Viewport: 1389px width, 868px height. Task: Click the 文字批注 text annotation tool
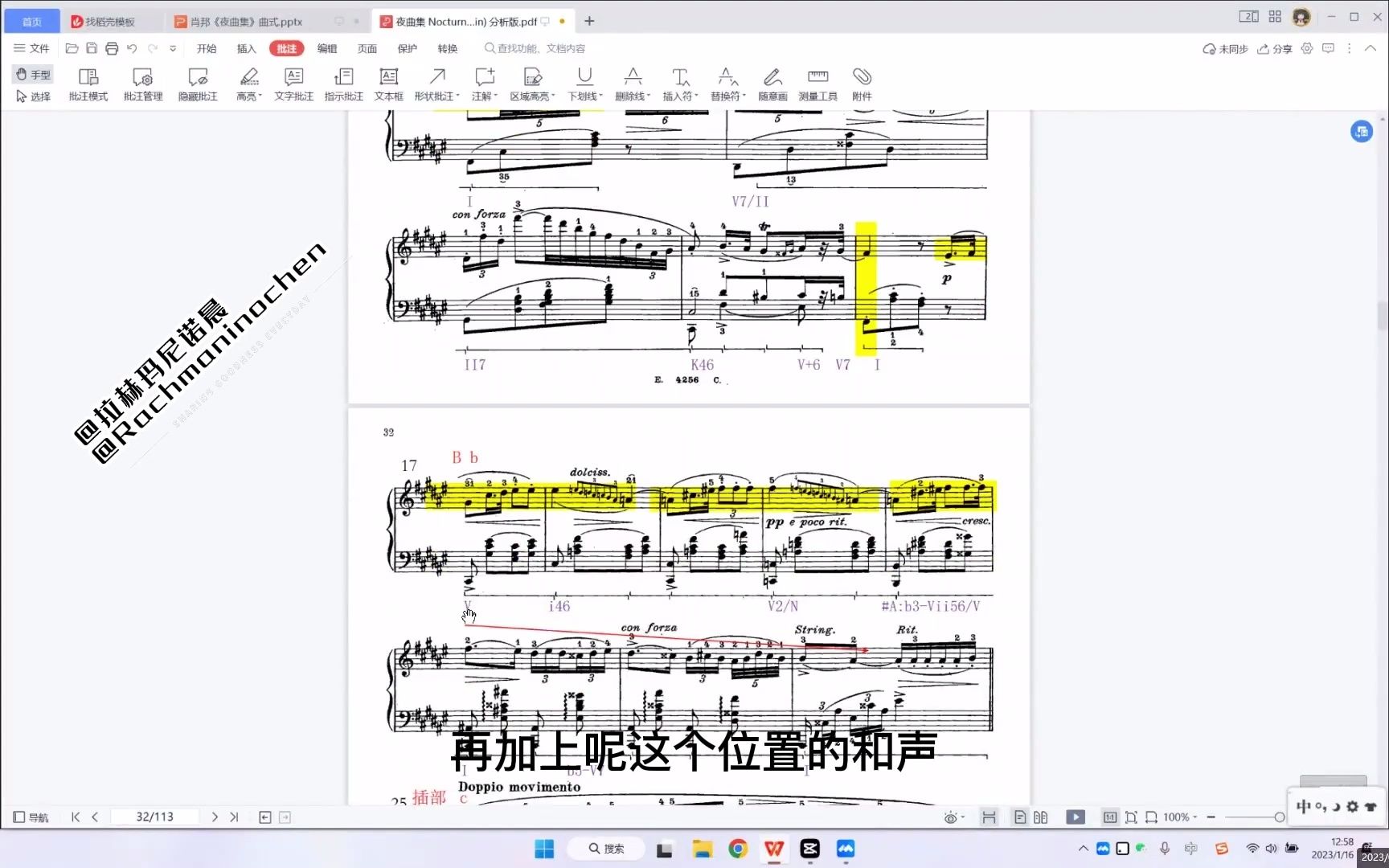pyautogui.click(x=294, y=85)
